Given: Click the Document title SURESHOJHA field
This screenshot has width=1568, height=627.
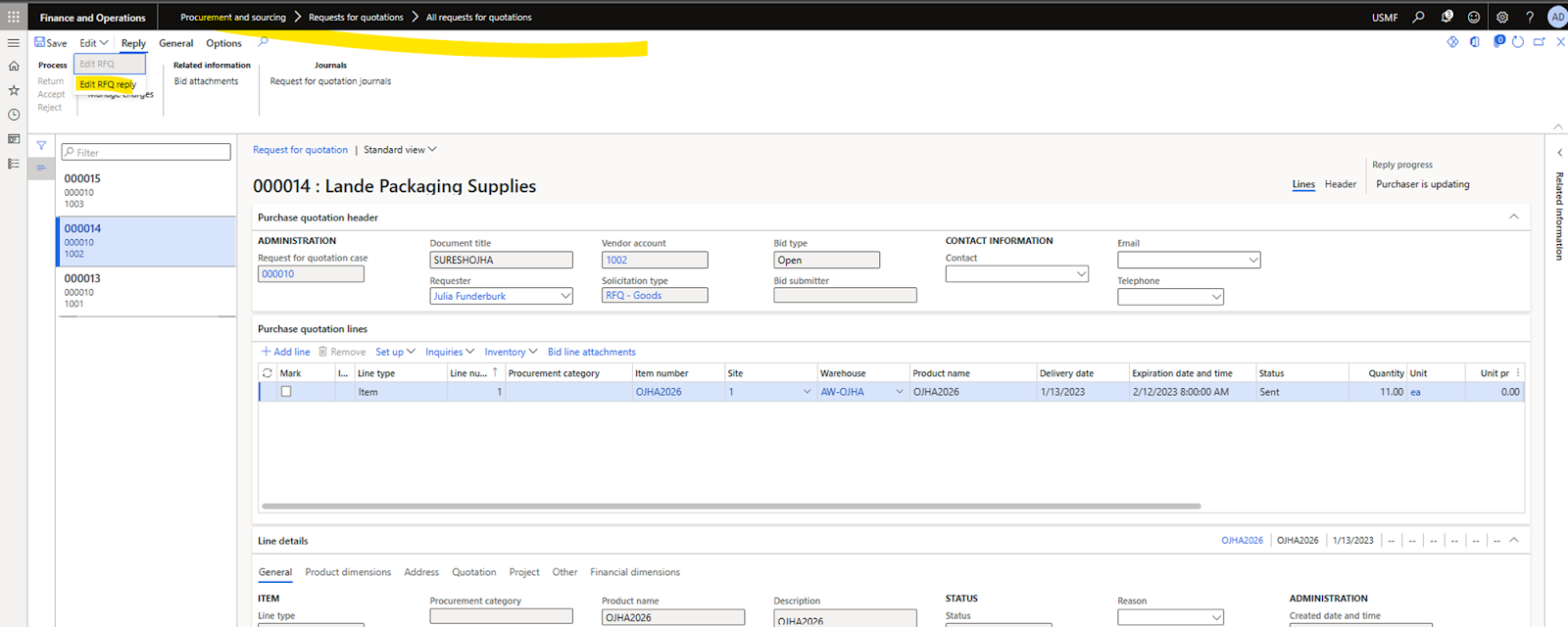Looking at the screenshot, I should 501,260.
